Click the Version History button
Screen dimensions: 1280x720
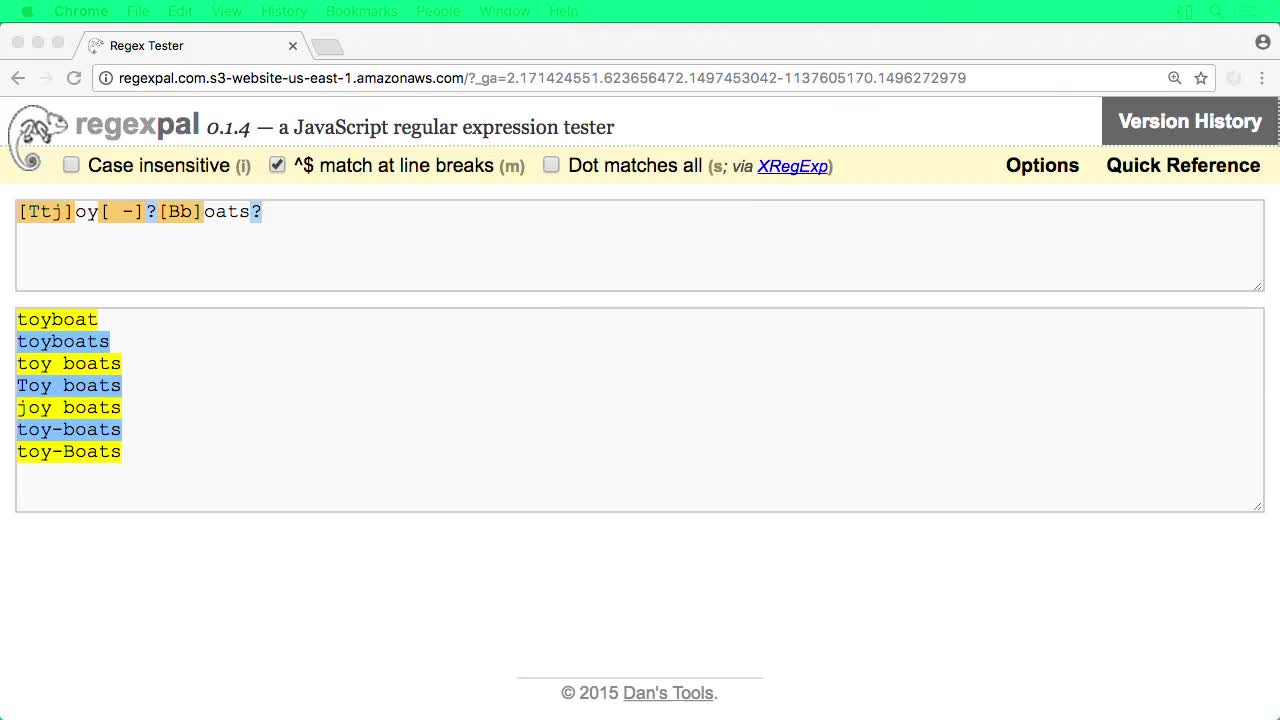point(1189,120)
